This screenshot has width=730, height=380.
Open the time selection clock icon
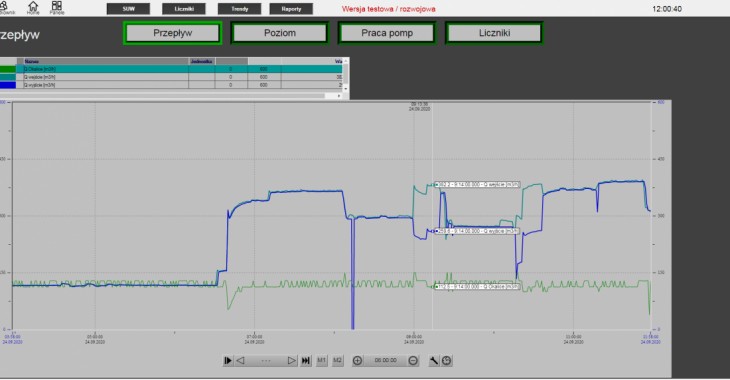(x=446, y=360)
